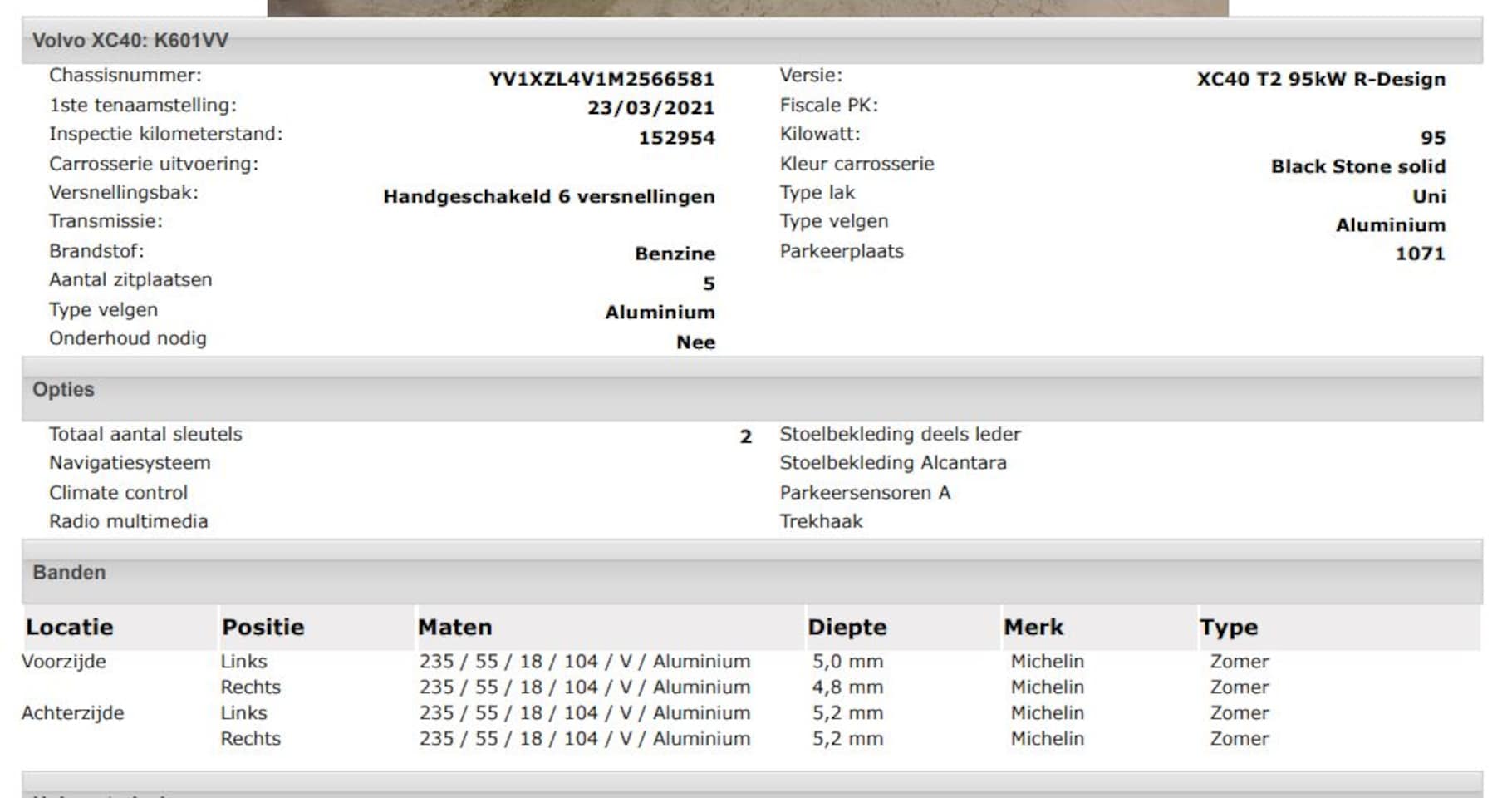The image size is (1512, 798).
Task: Select 'Handgeschakeld 6 versnellingen' value
Action: [x=549, y=197]
